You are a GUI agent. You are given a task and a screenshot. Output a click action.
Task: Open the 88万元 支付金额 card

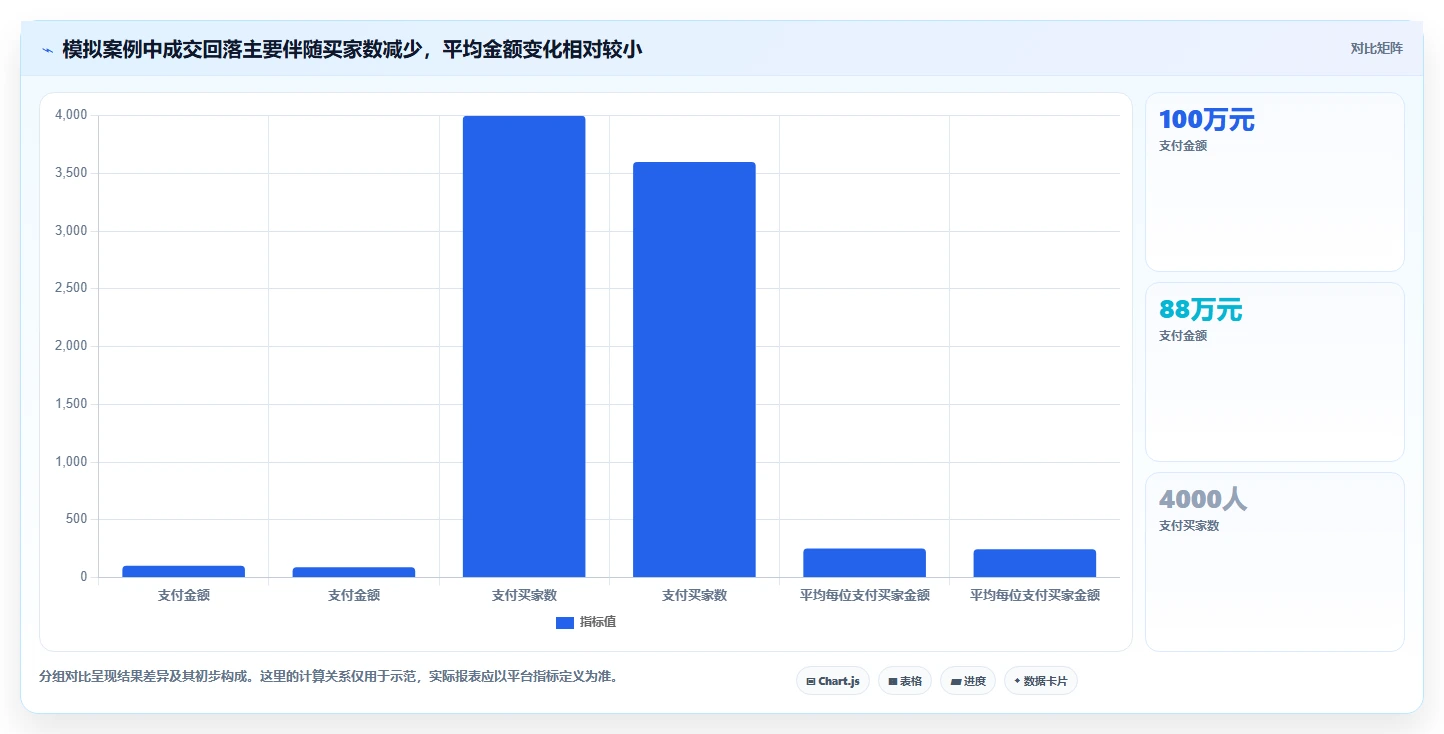tap(1274, 372)
